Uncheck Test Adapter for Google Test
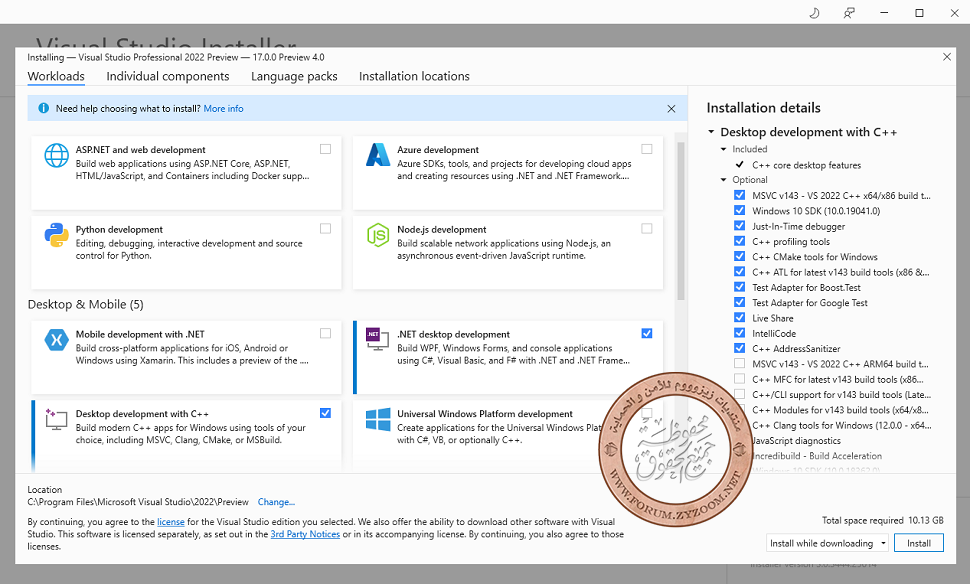The width and height of the screenshot is (970, 584). pyautogui.click(x=739, y=303)
